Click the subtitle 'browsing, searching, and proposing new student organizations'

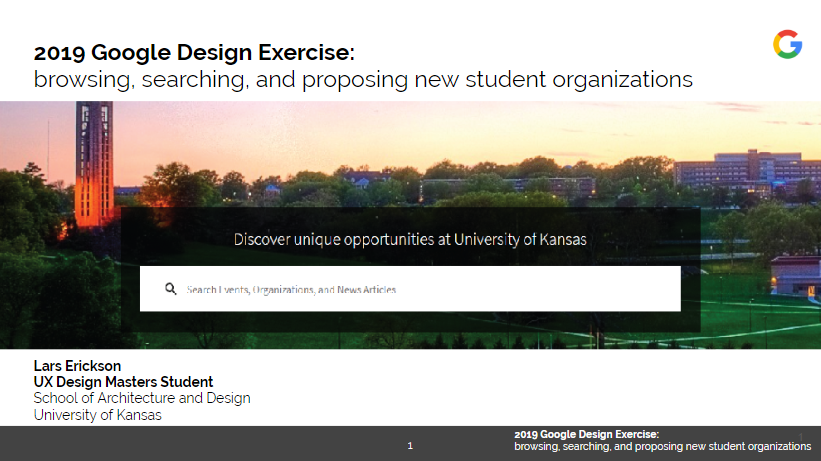(x=363, y=80)
